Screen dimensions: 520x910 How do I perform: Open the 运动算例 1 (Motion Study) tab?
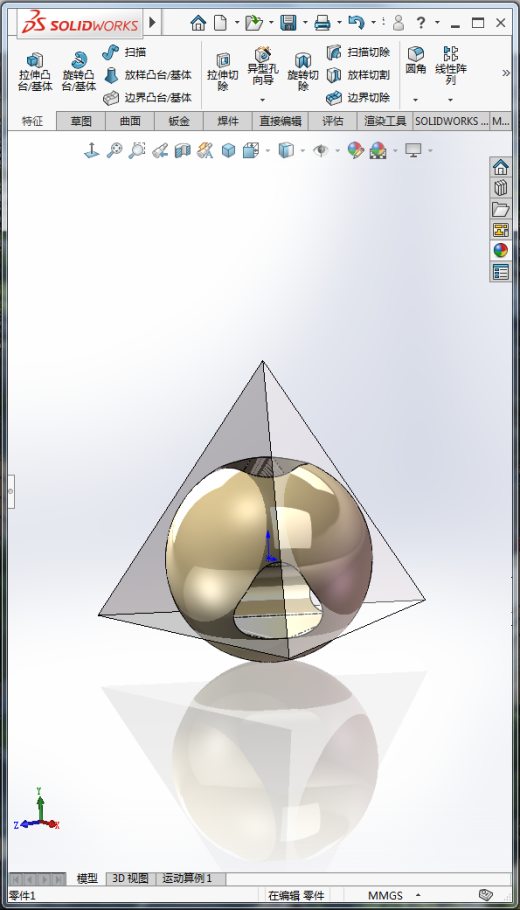pos(187,878)
